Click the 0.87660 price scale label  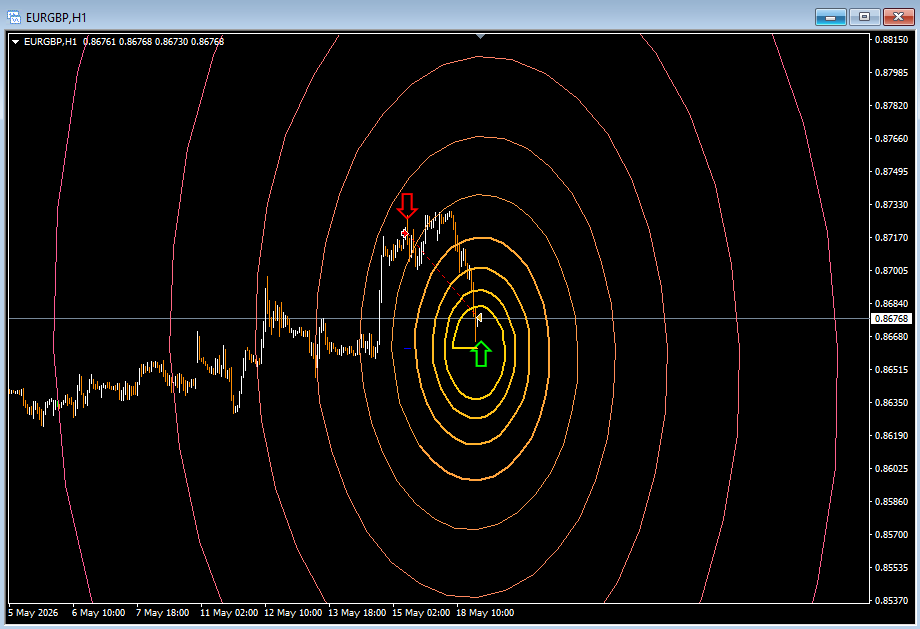point(891,139)
